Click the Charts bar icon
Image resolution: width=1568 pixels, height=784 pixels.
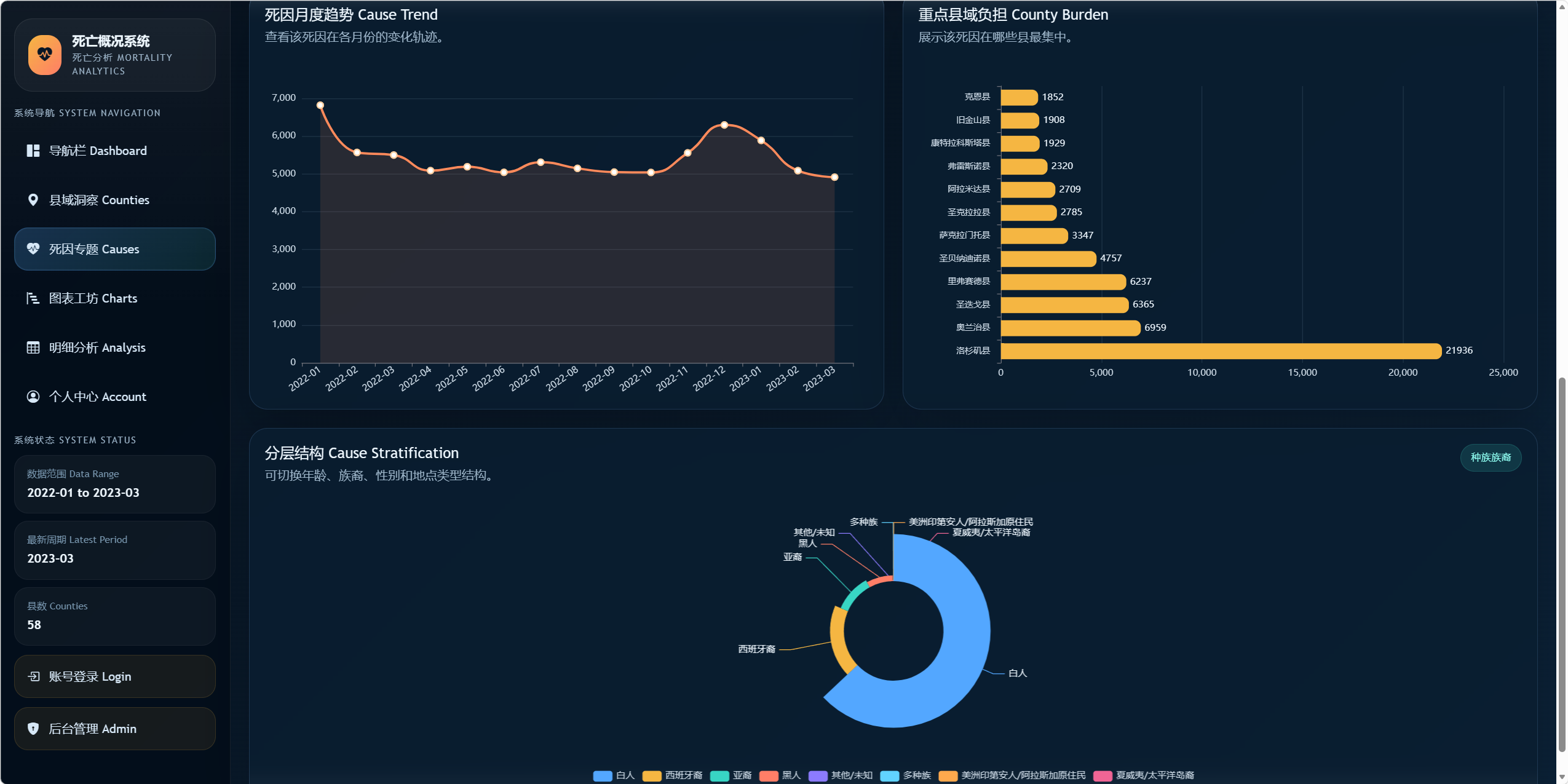click(x=33, y=298)
